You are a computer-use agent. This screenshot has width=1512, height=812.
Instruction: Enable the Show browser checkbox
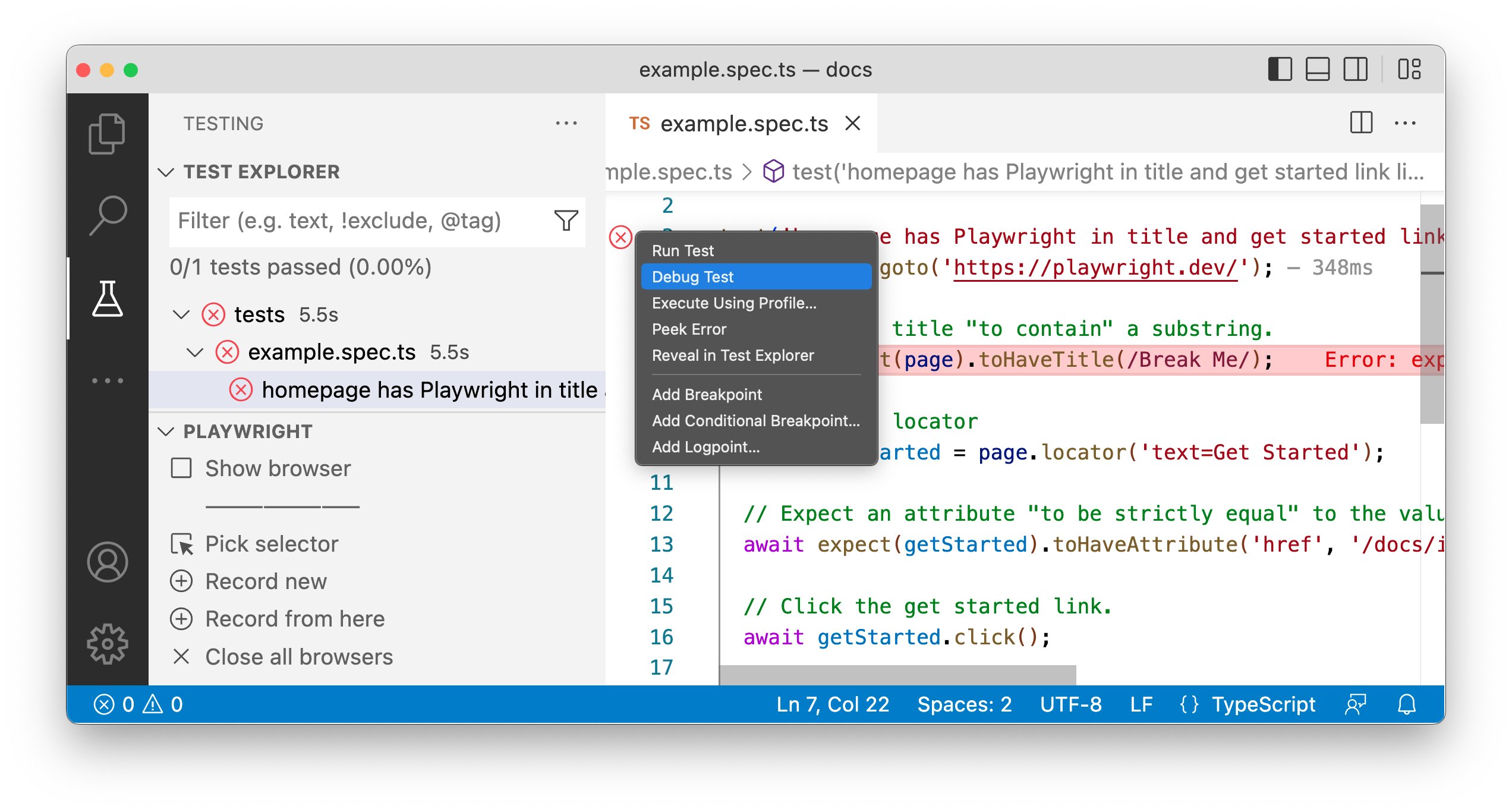pos(181,468)
